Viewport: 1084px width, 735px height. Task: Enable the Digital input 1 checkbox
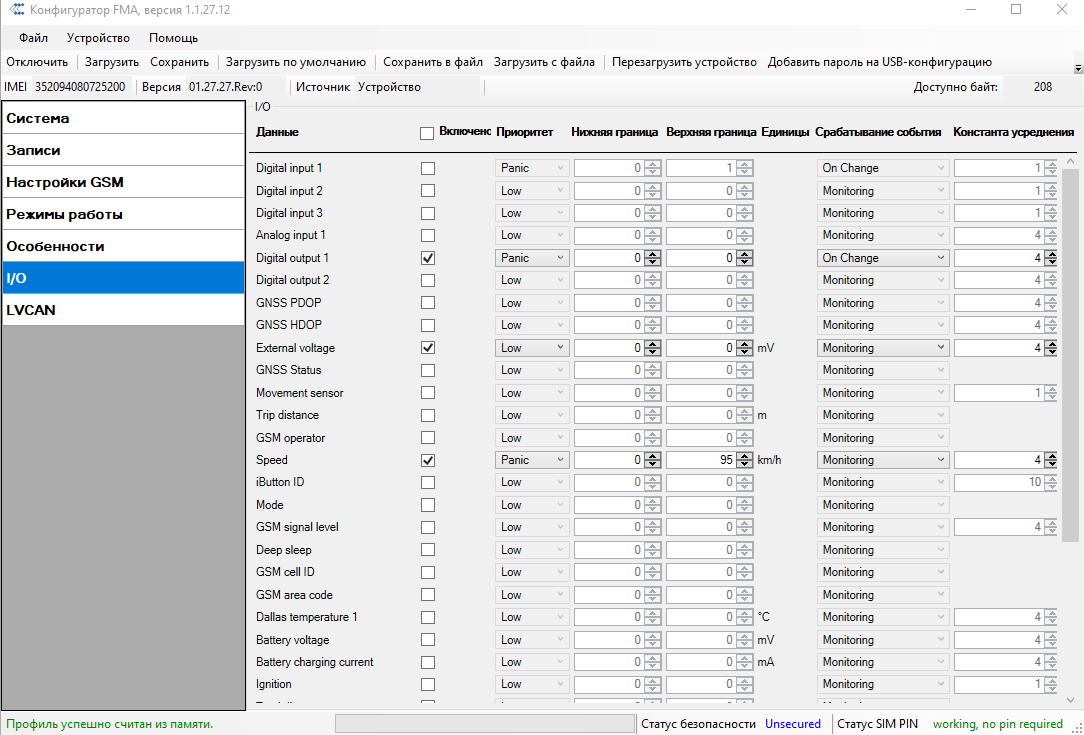click(428, 168)
